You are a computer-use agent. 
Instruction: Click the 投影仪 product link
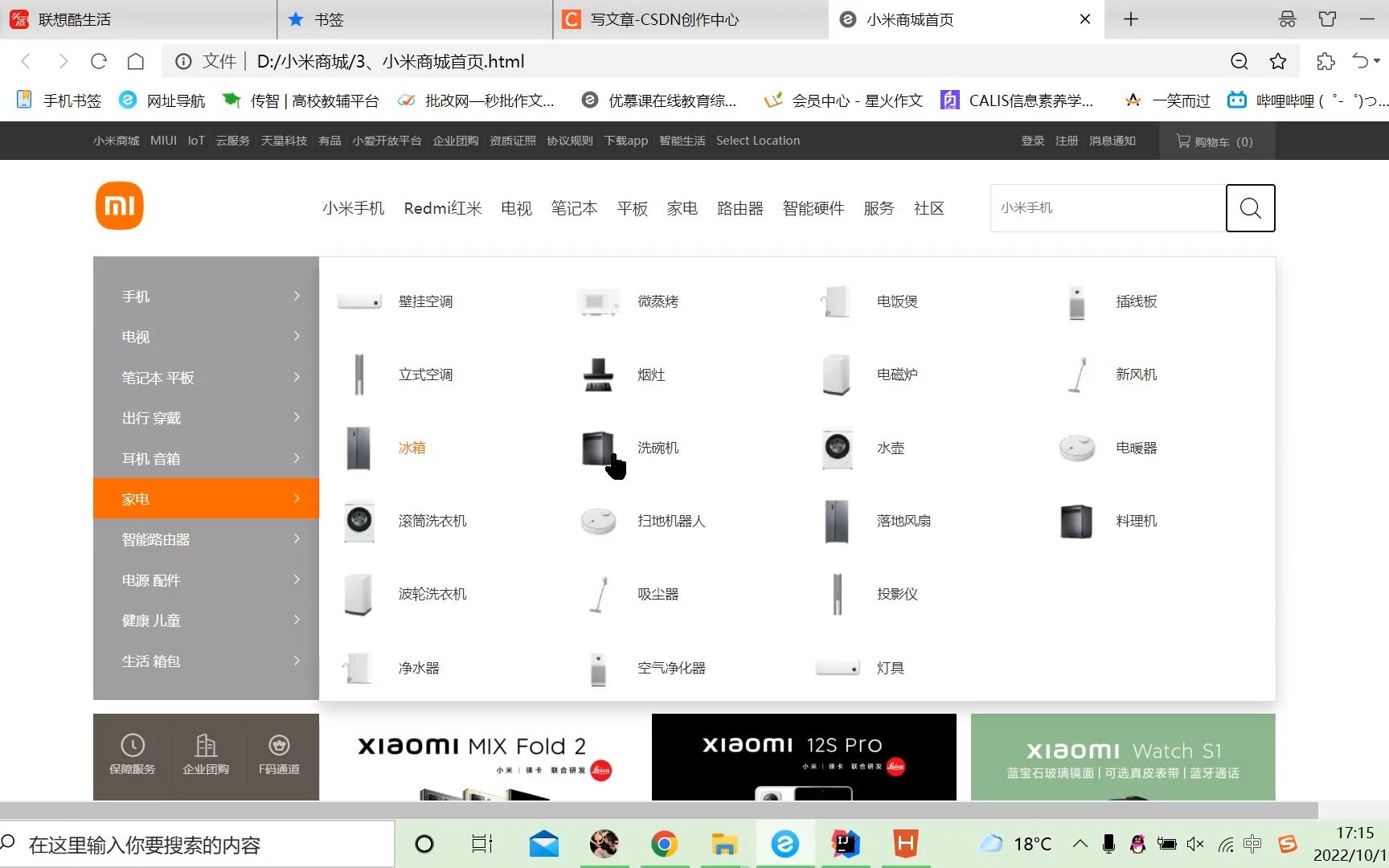click(897, 594)
